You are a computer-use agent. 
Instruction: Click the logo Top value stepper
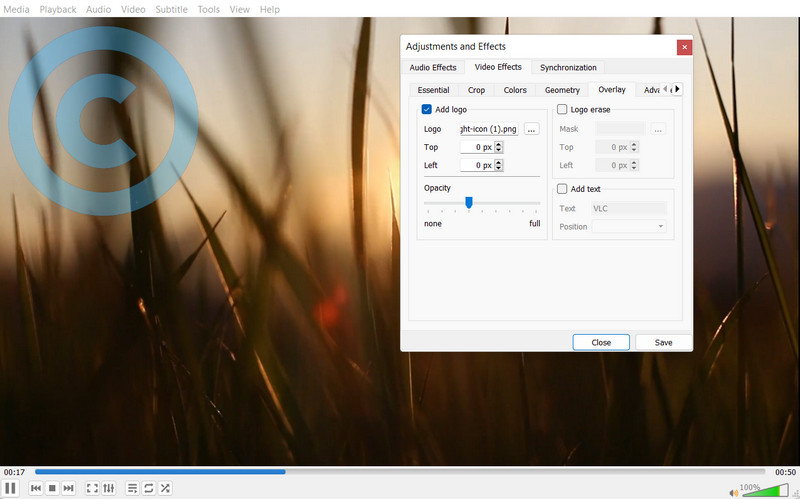499,147
